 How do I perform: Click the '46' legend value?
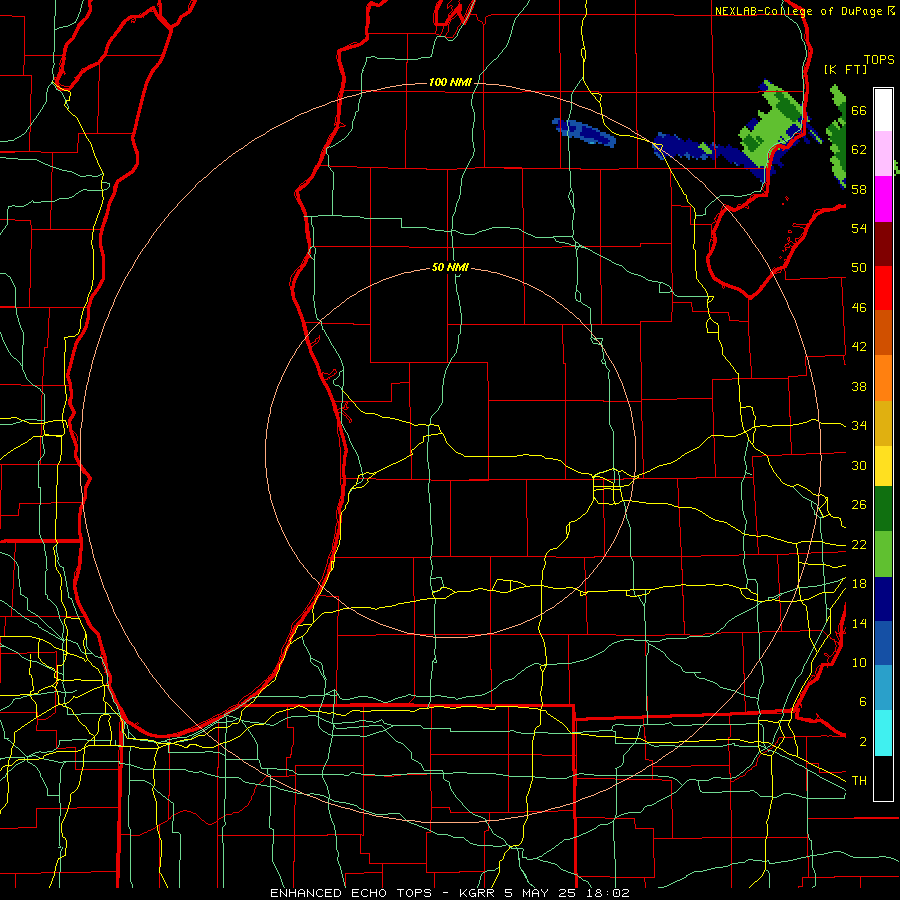click(859, 308)
